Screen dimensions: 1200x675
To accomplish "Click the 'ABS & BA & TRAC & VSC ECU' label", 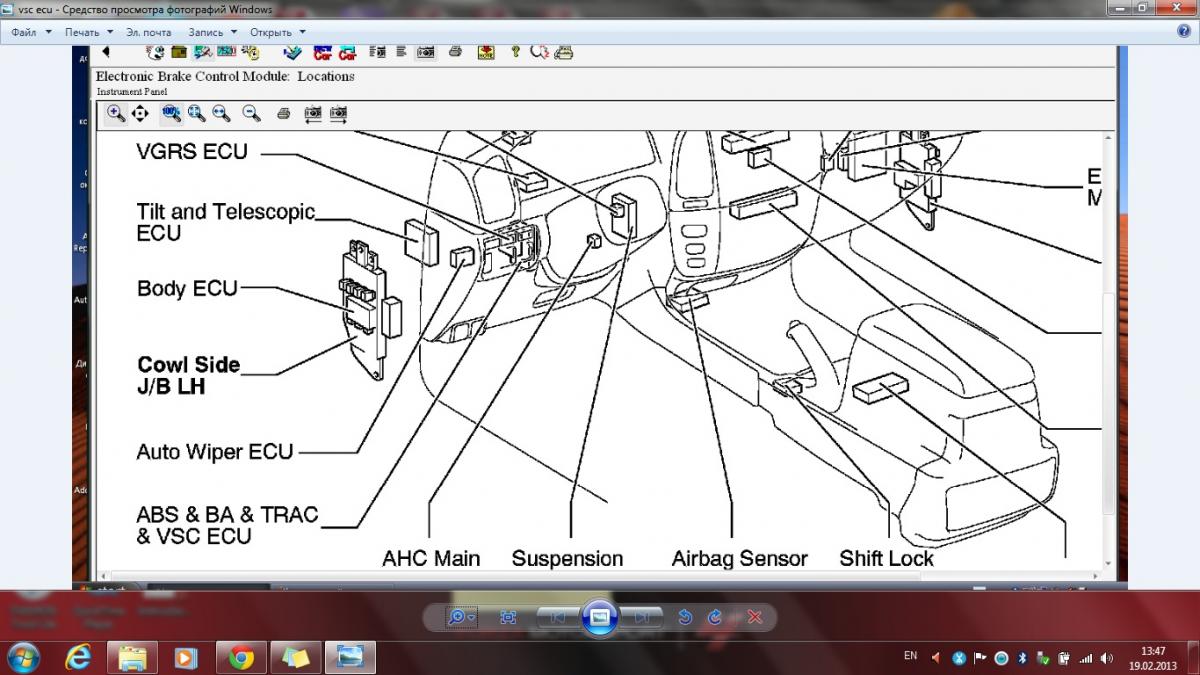I will point(227,525).
